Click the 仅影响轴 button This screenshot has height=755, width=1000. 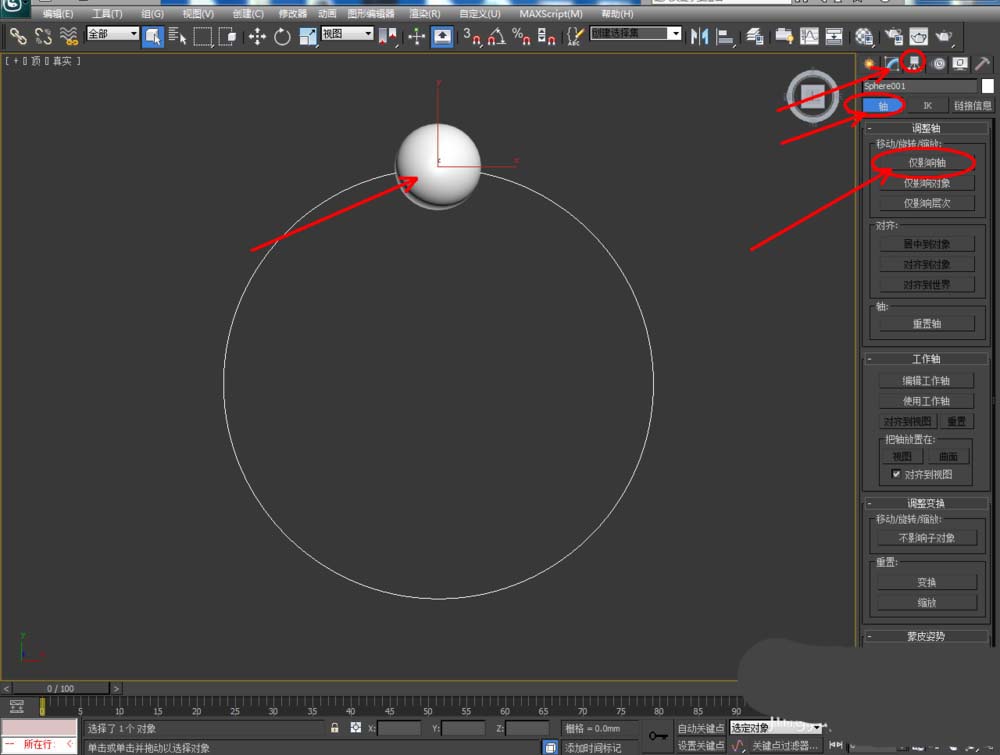[926, 162]
